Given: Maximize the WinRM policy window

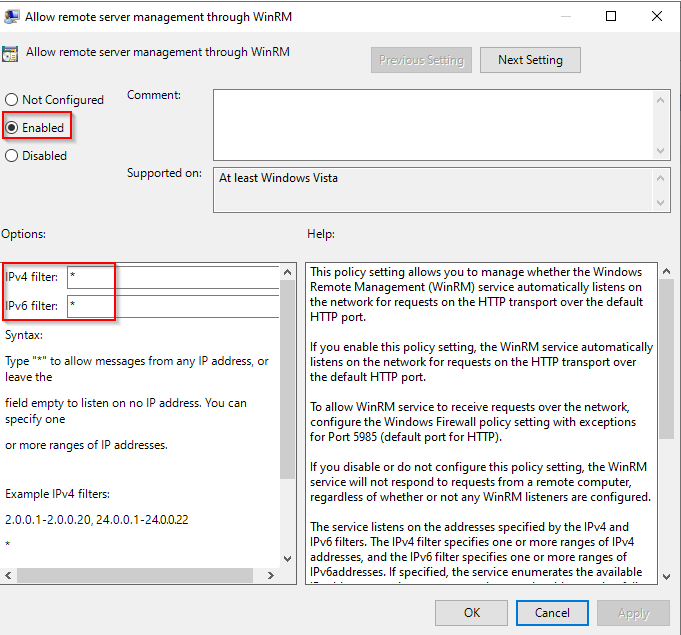Looking at the screenshot, I should tap(611, 16).
